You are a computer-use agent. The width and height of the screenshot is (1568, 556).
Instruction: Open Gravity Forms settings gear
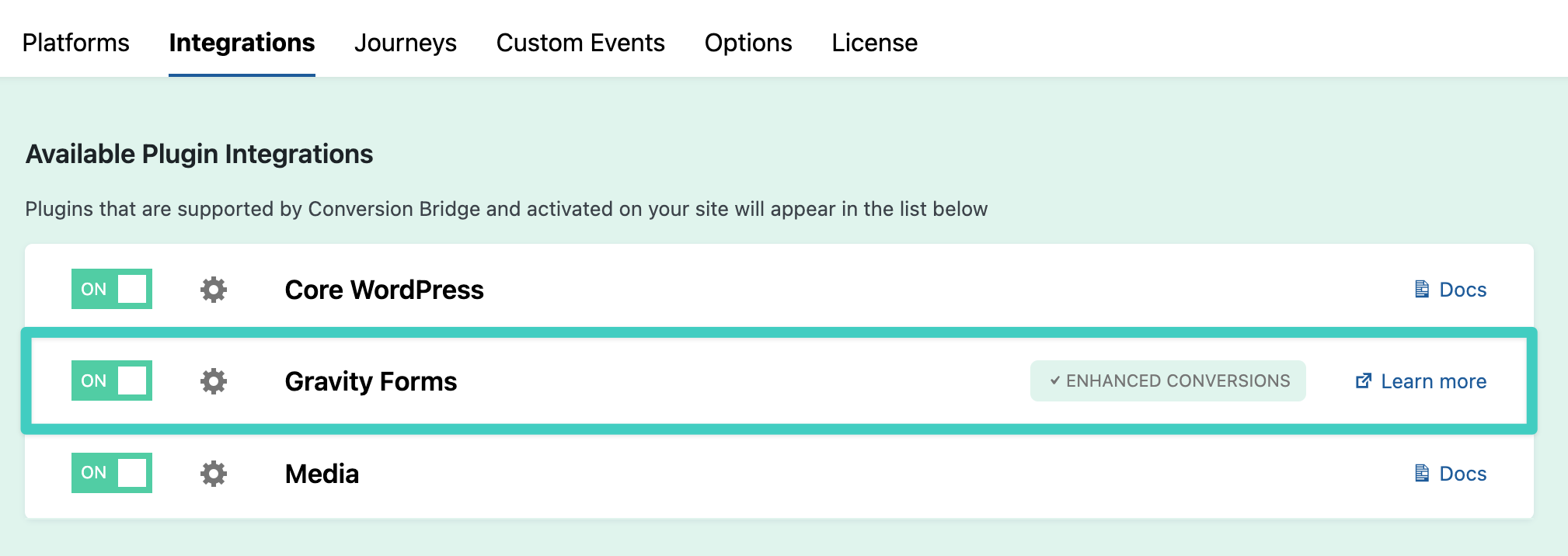213,381
